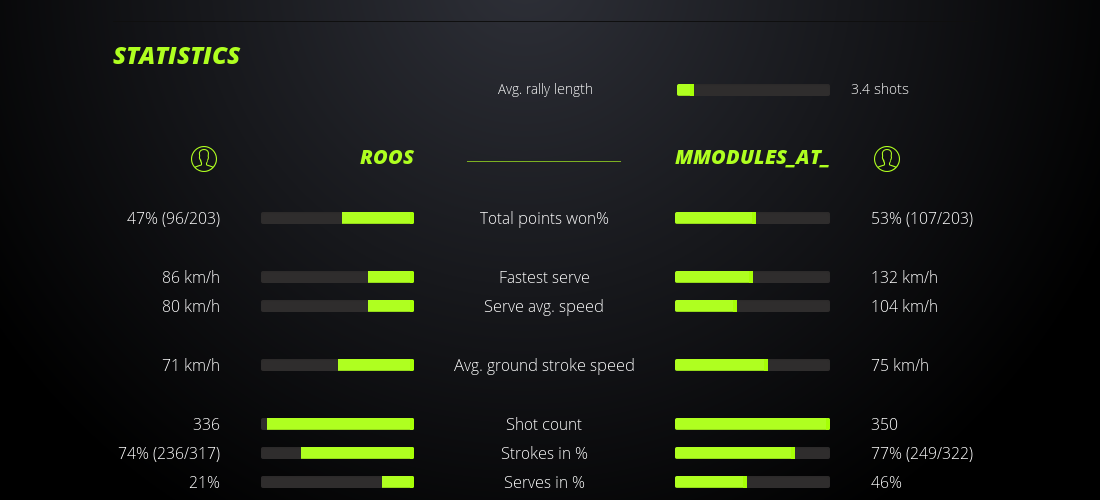Viewport: 1100px width, 500px height.
Task: Click MMODULES_AT_'s Fastest serve bar
Action: (x=752, y=277)
